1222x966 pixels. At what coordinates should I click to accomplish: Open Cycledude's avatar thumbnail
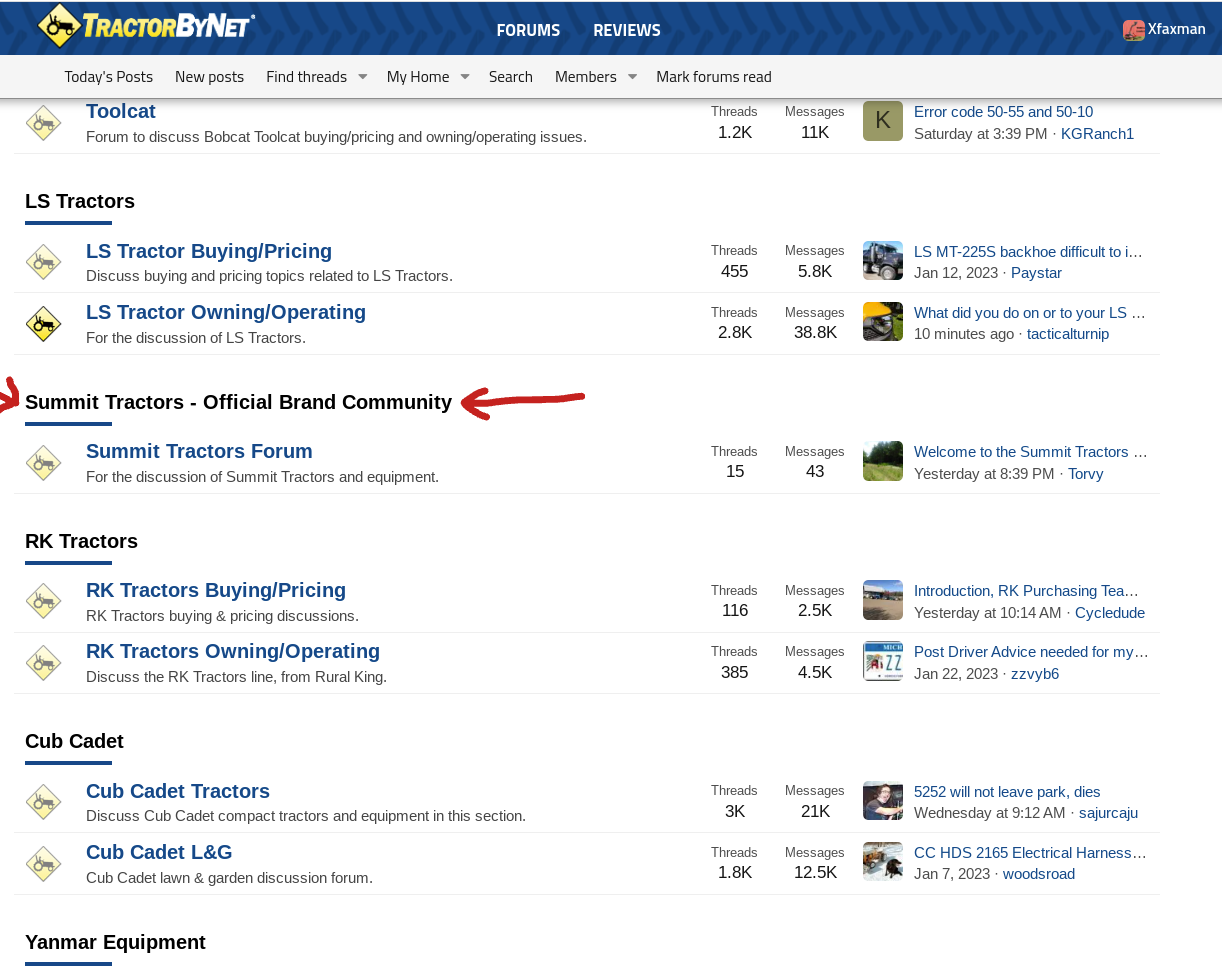[x=883, y=600]
